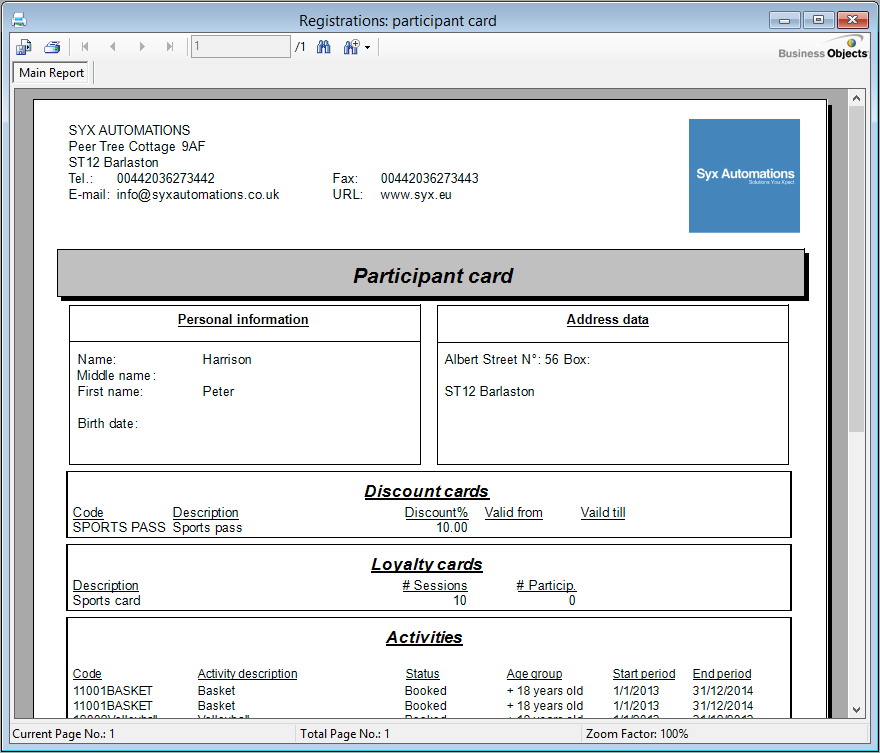The image size is (880, 753).
Task: Click the Syx Automations logo image
Action: point(744,176)
